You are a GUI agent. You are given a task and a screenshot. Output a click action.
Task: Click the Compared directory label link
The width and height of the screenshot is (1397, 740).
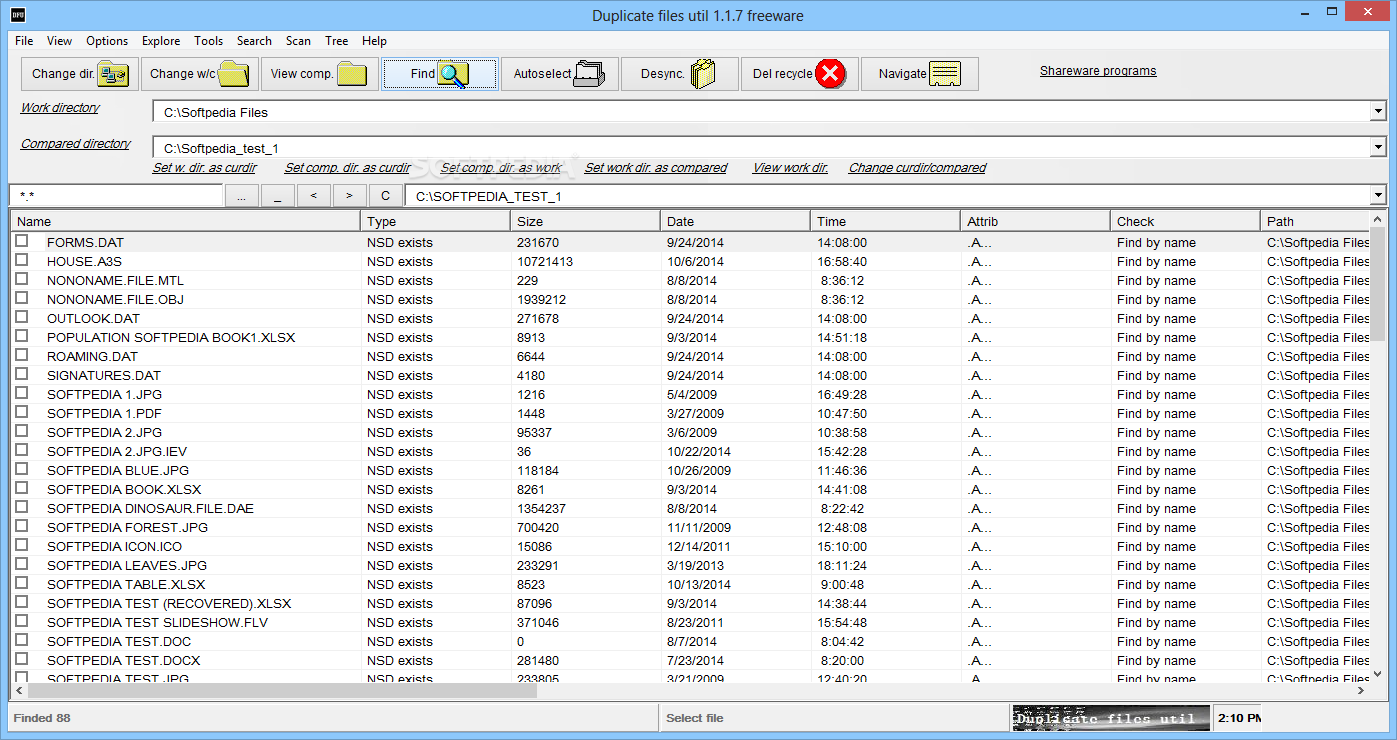pyautogui.click(x=76, y=144)
